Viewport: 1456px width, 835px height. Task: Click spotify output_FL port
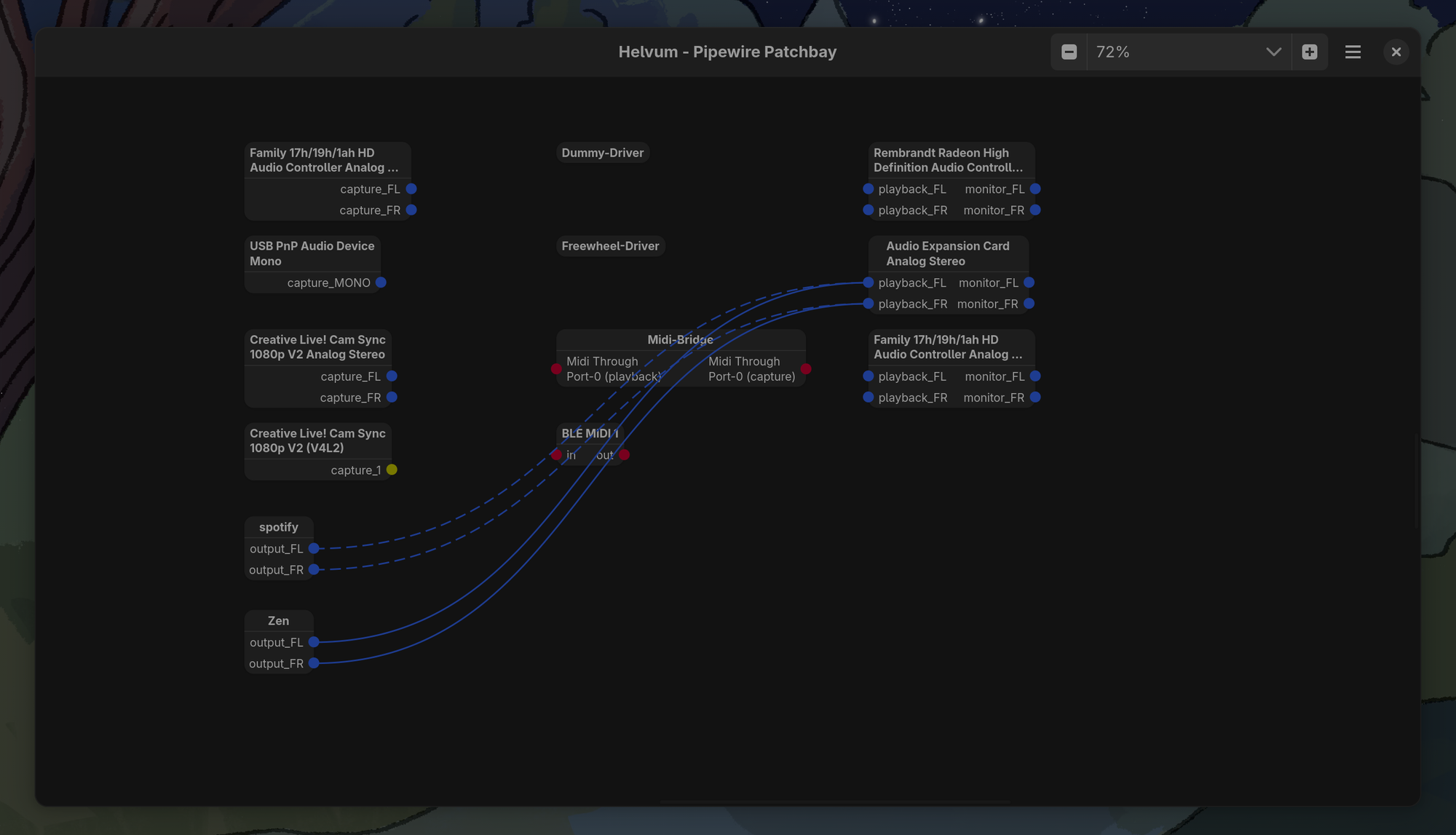click(x=314, y=548)
